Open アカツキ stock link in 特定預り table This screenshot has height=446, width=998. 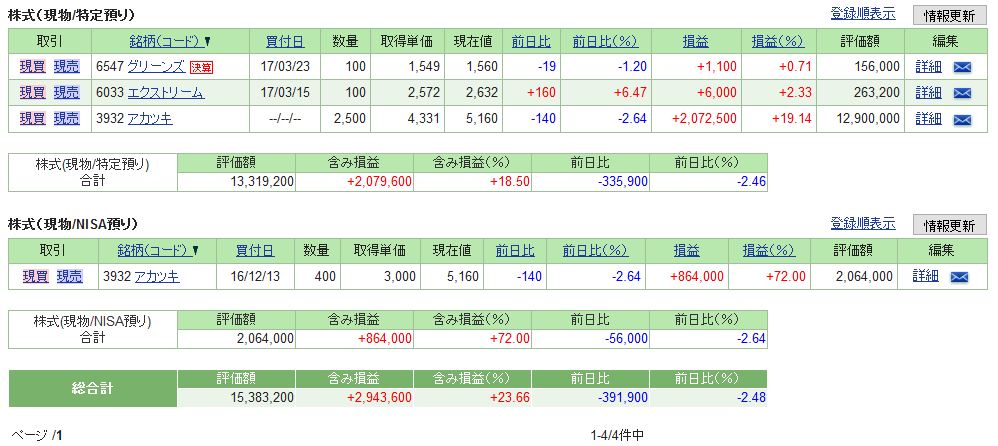click(150, 118)
